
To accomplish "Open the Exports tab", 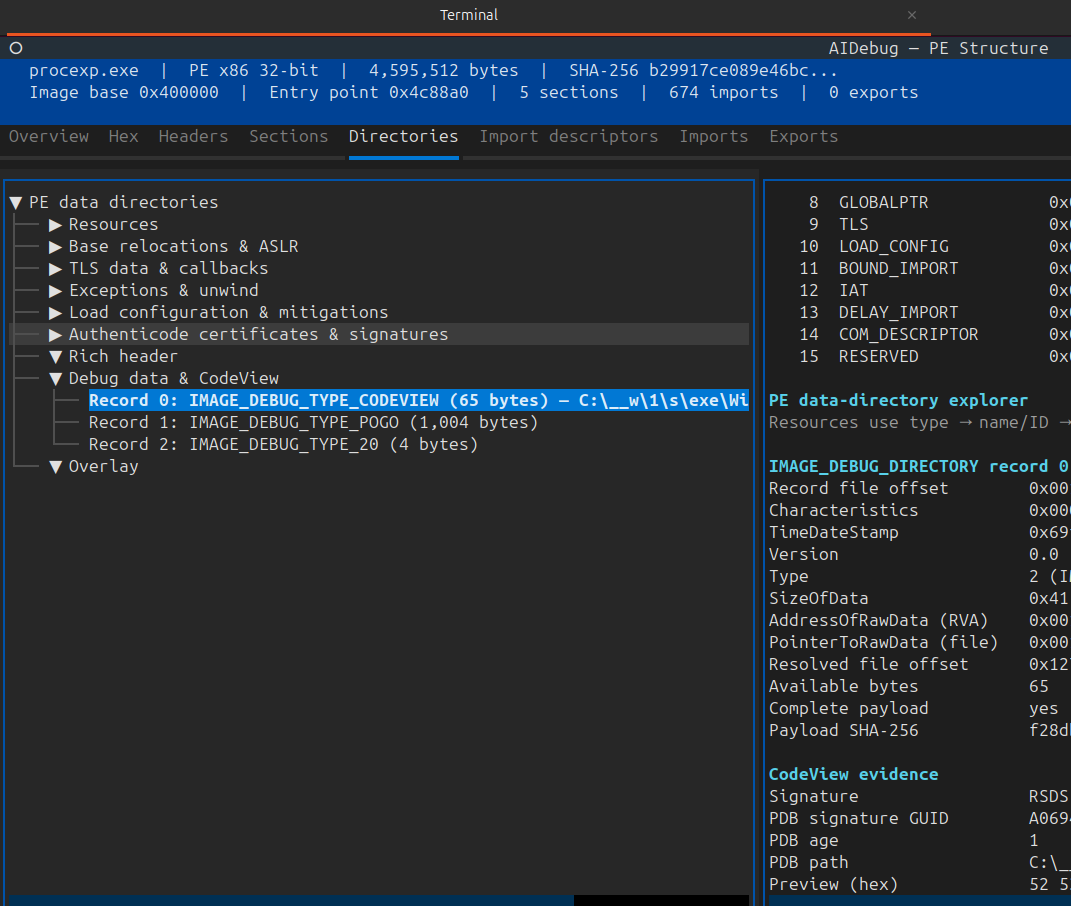I will coord(804,137).
